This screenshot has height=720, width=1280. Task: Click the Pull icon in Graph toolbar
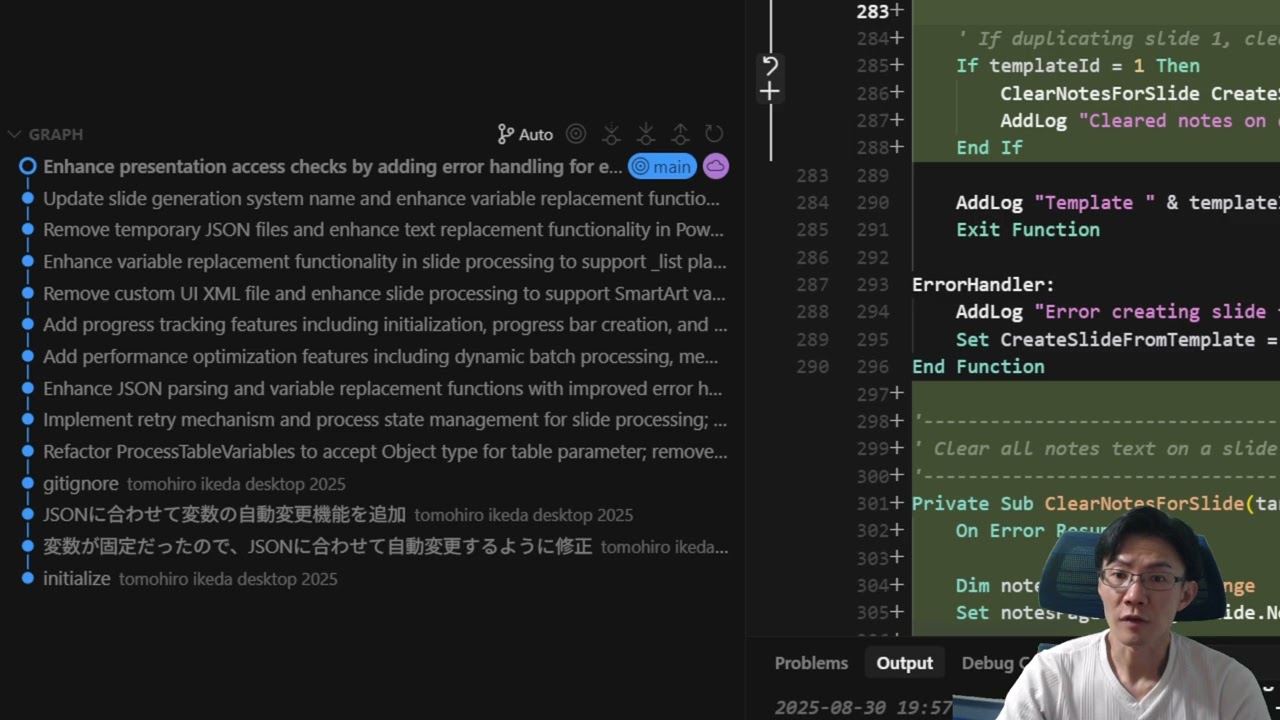tap(646, 134)
